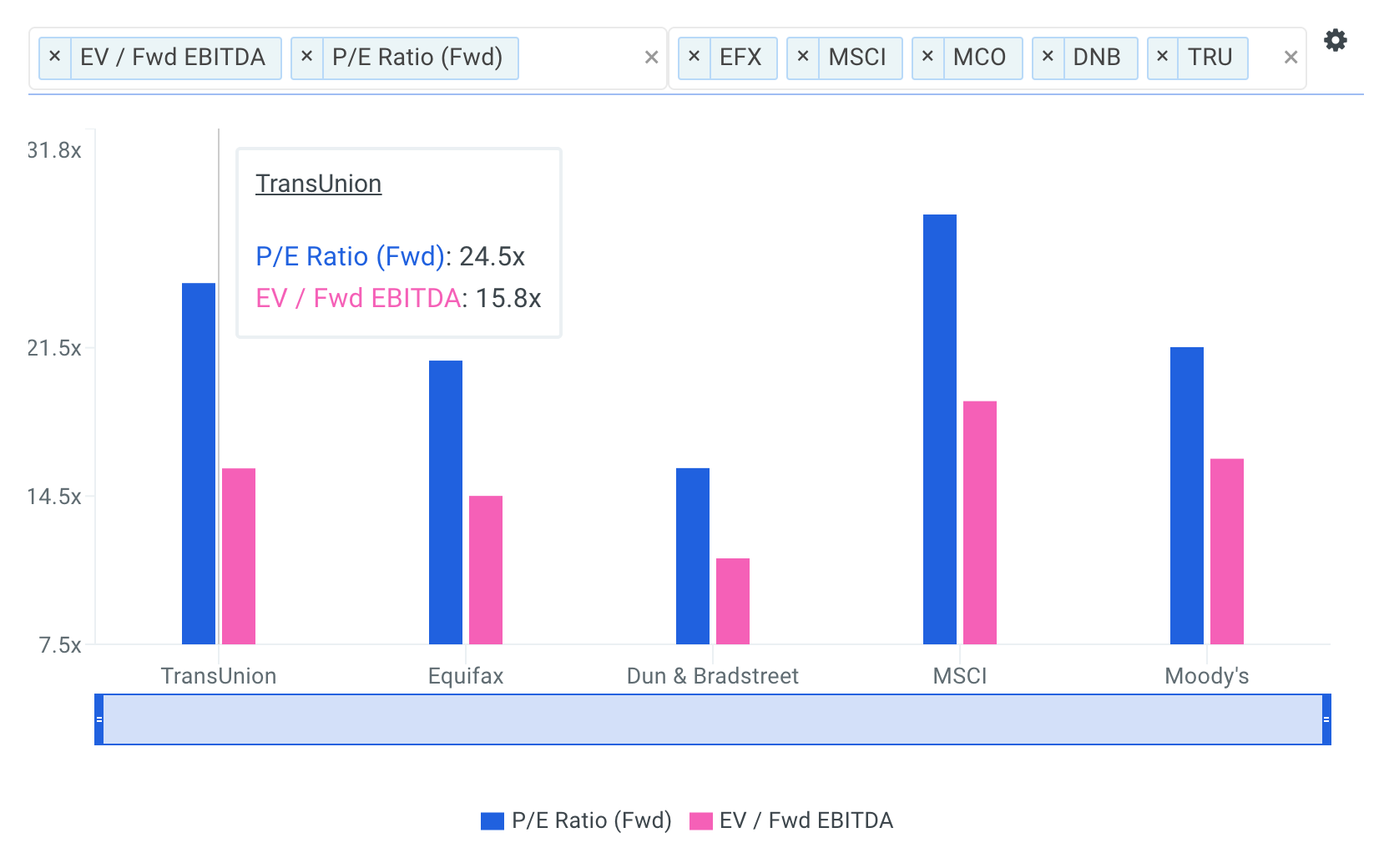Select the TRU ticker label
This screenshot has width=1384, height=868.
(x=1210, y=58)
